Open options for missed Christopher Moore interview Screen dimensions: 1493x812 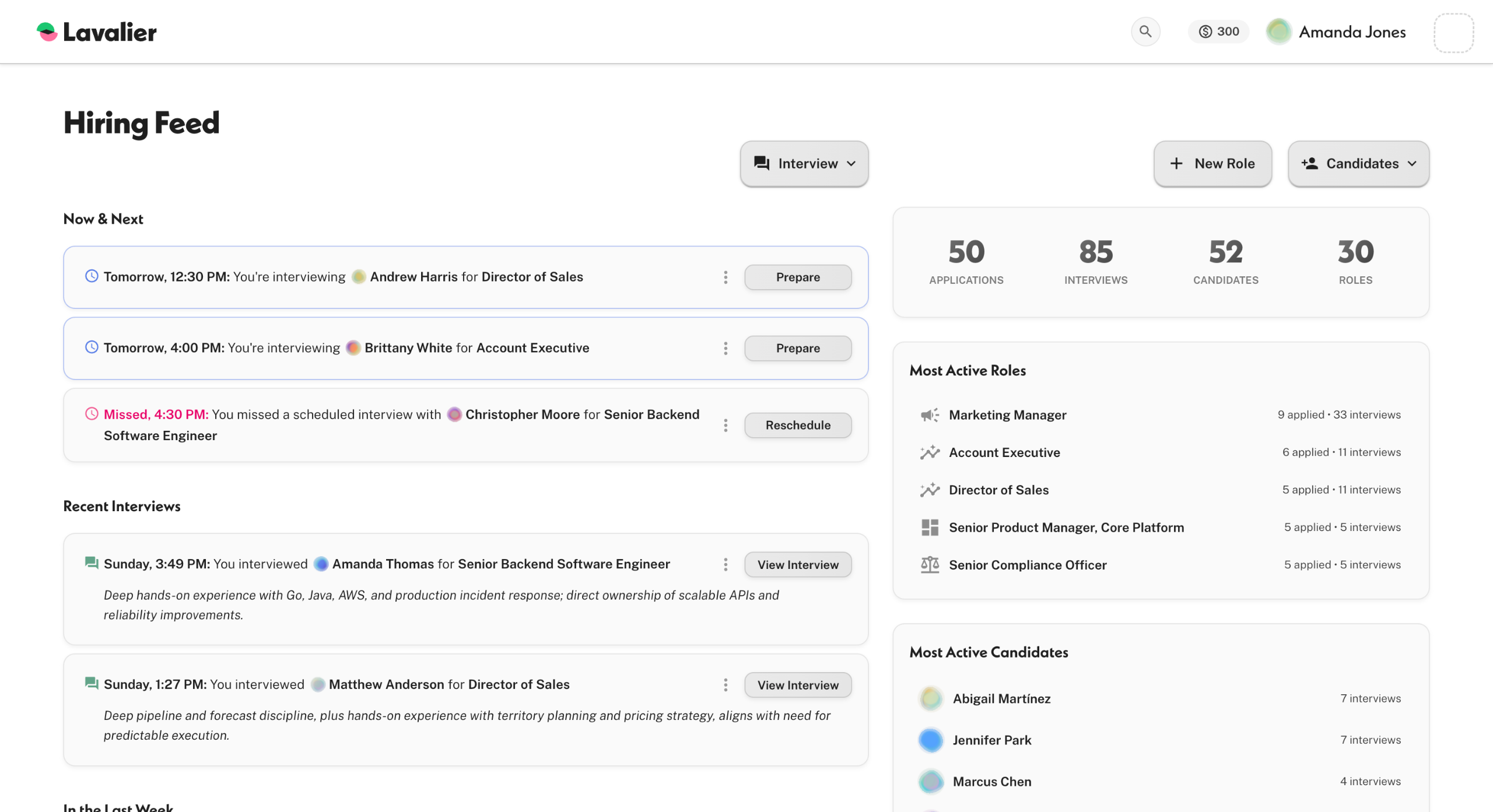[x=726, y=426]
